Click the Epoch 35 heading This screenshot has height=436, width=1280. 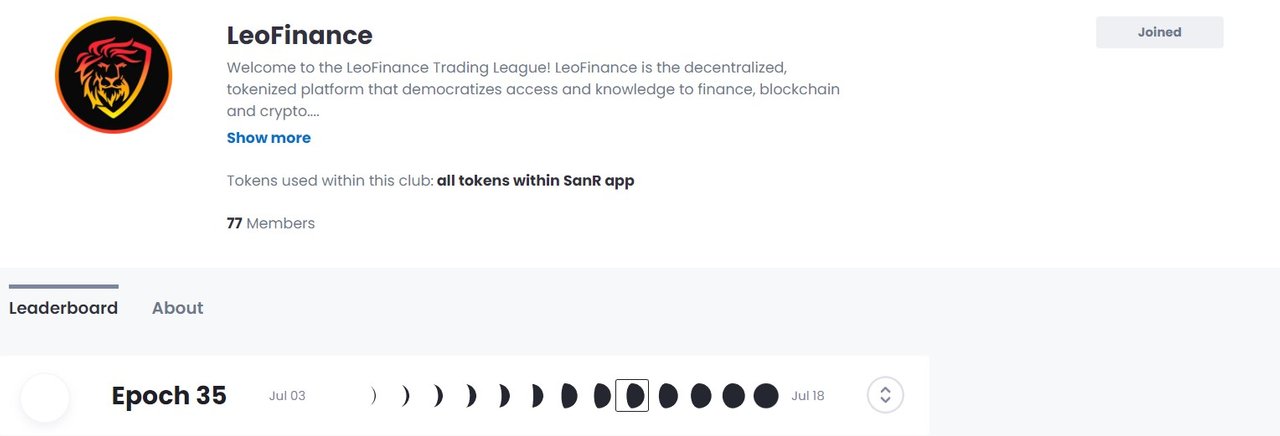tap(169, 396)
